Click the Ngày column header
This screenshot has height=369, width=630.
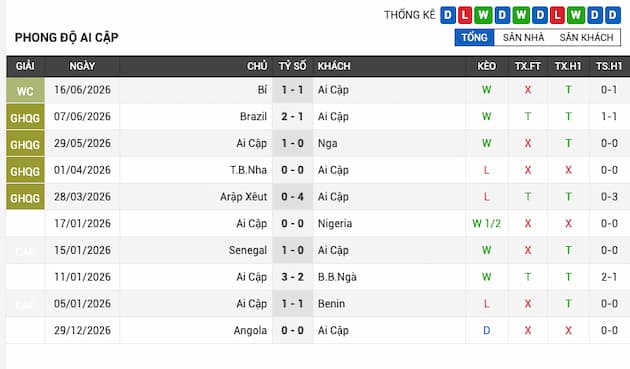82,66
